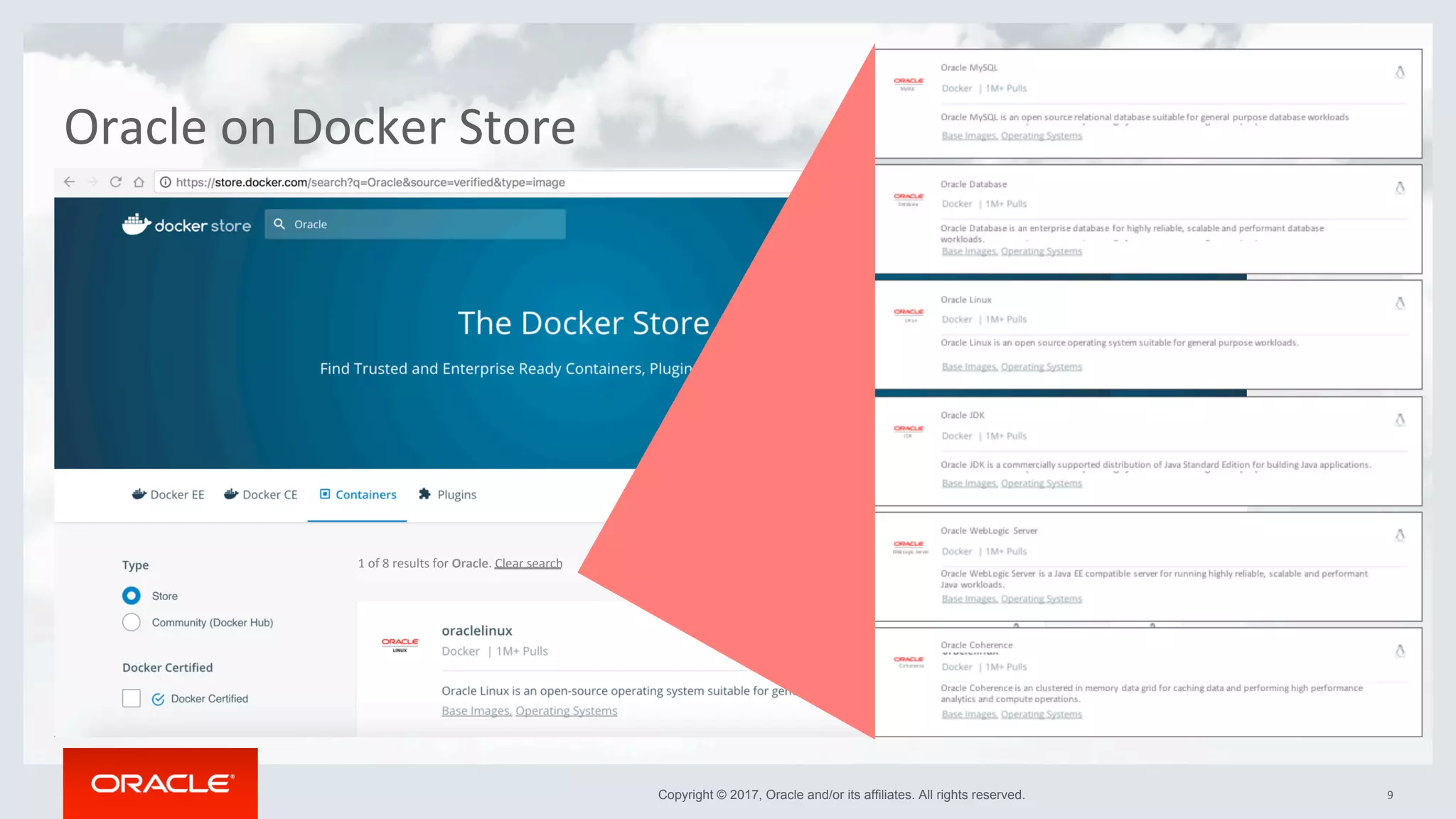Viewport: 1456px width, 819px height.
Task: Click the browser forward arrow
Action: pyautogui.click(x=92, y=182)
